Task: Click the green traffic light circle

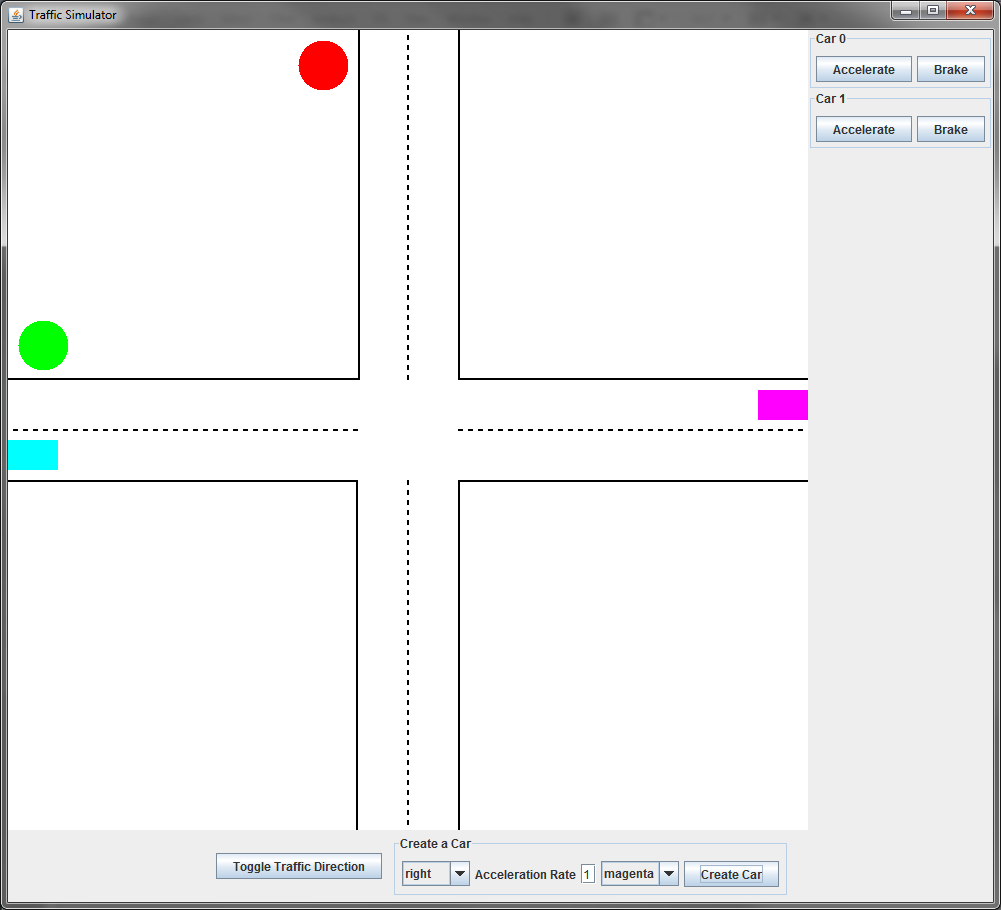Action: (43, 346)
